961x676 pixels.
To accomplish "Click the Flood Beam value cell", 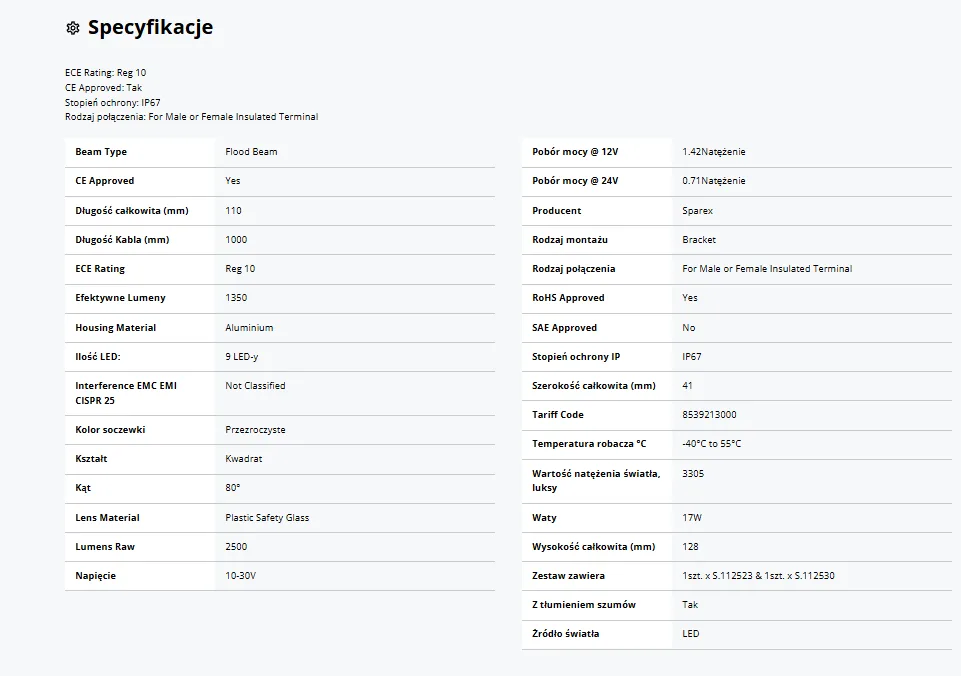I will click(x=252, y=152).
